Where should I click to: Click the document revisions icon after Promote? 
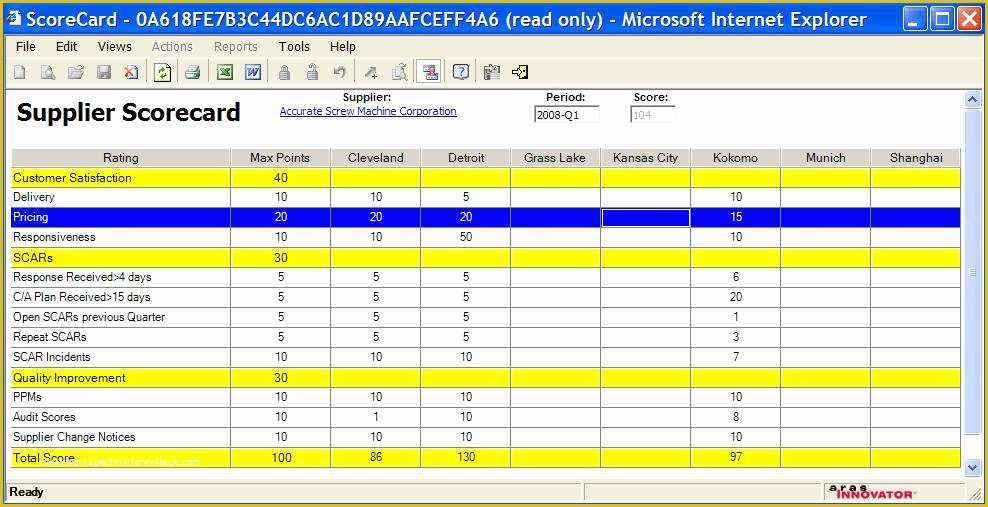point(399,72)
